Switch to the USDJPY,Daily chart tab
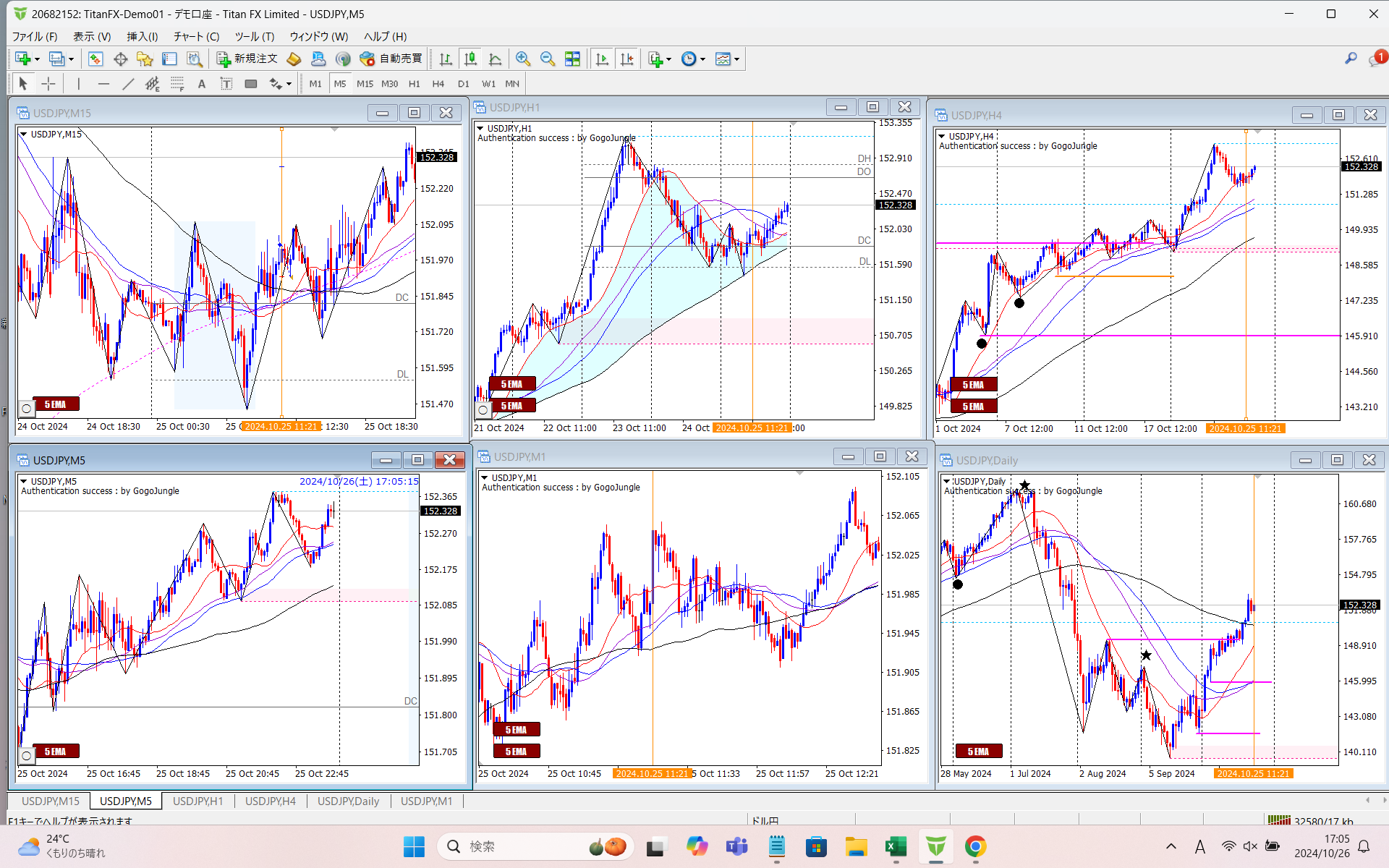The height and width of the screenshot is (868, 1389). pyautogui.click(x=348, y=801)
